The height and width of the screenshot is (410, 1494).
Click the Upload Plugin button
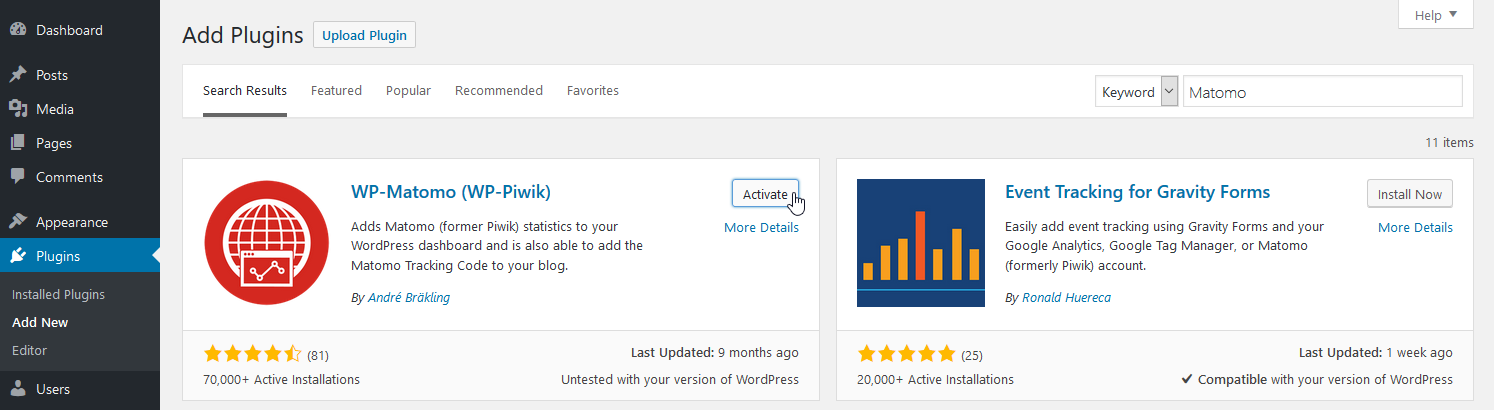pos(364,35)
